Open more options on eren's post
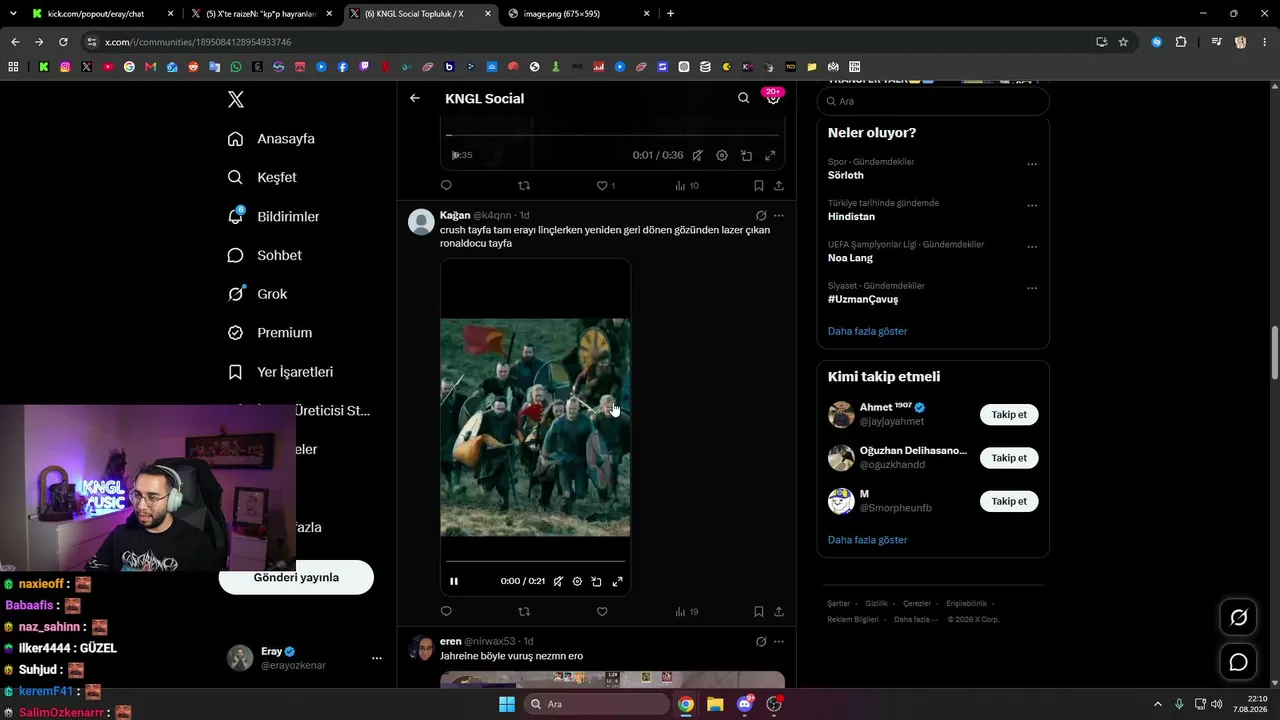Image resolution: width=1280 pixels, height=720 pixels. click(x=779, y=641)
